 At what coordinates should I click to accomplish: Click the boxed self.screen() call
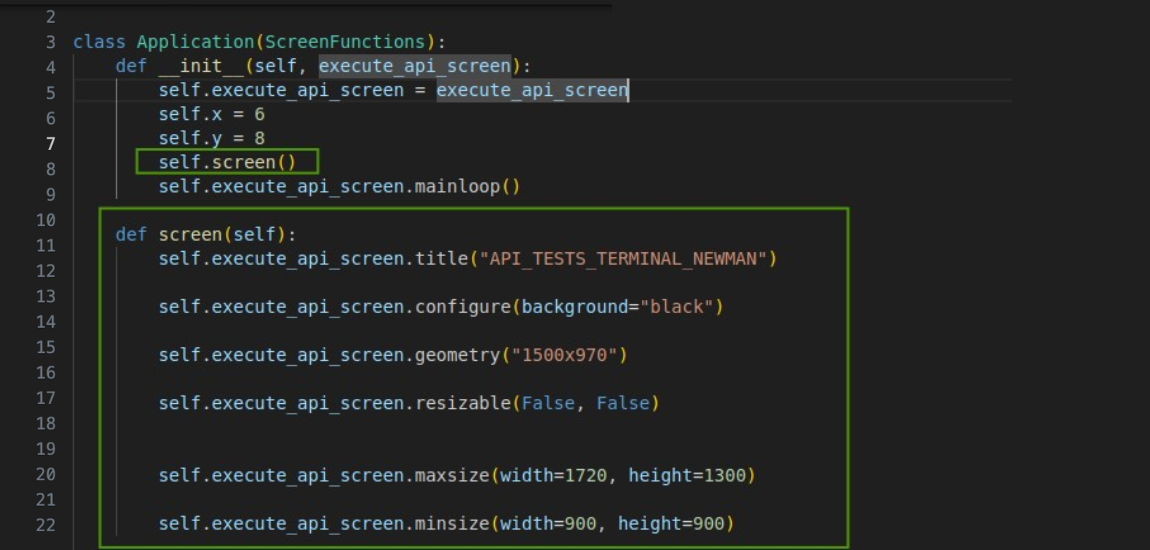[x=227, y=162]
